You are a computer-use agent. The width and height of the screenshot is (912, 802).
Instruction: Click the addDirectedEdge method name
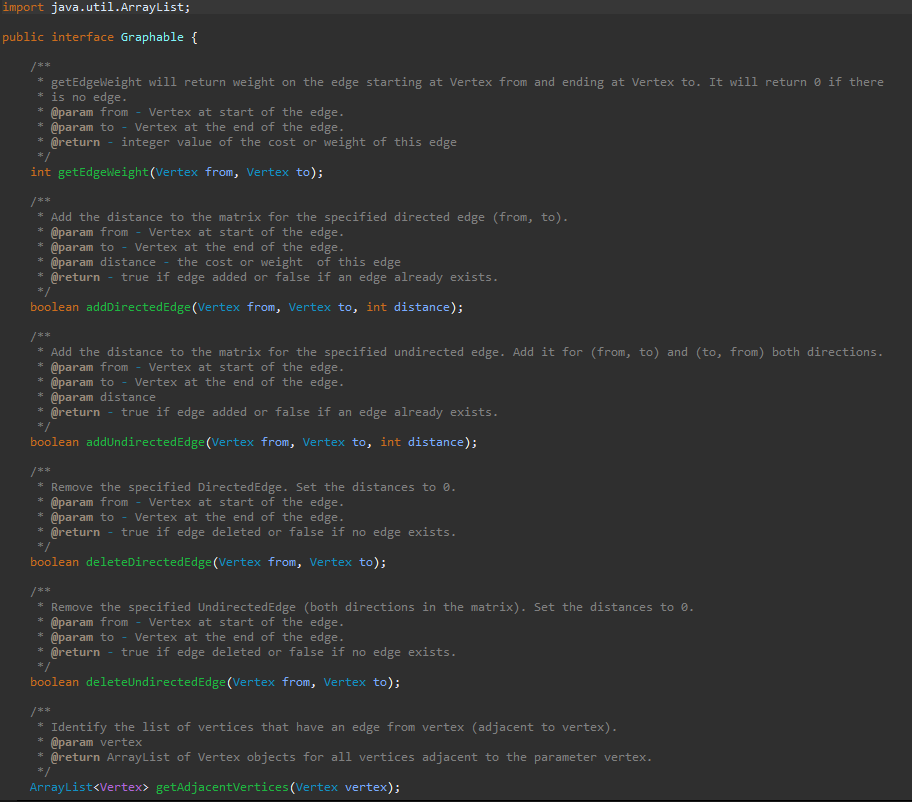tap(138, 307)
